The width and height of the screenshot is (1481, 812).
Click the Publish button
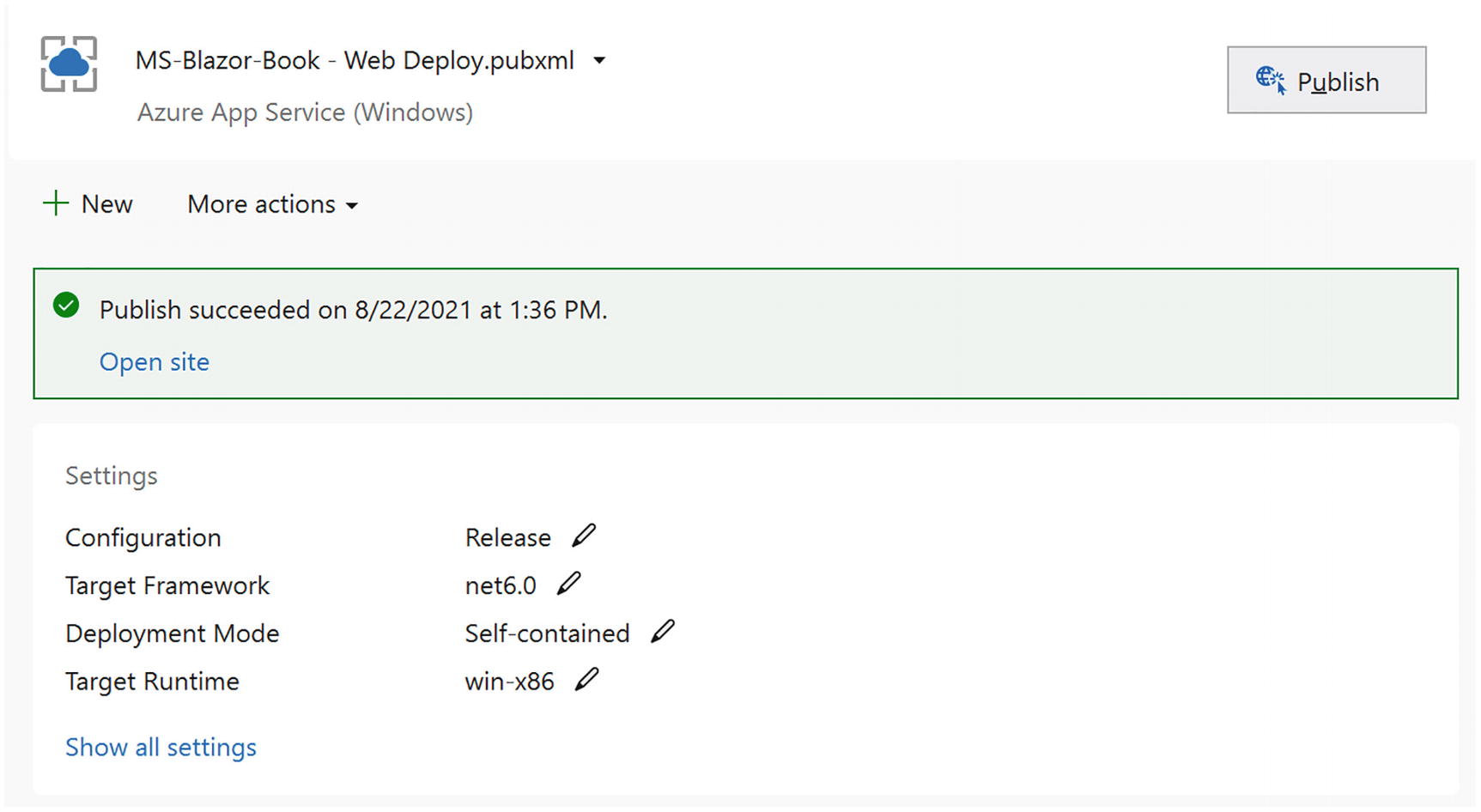coord(1326,81)
